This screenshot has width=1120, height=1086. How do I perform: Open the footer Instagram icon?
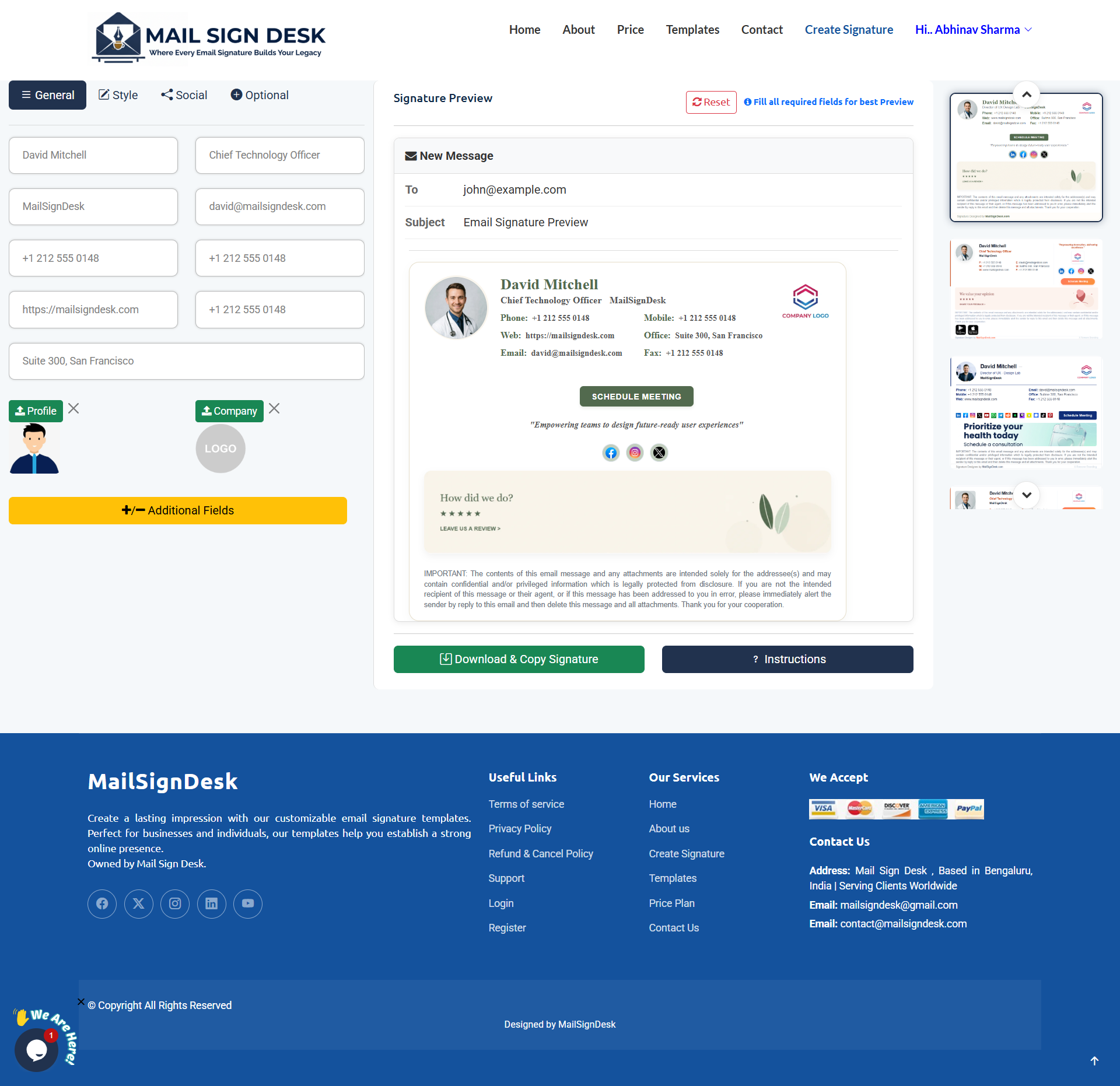(x=175, y=904)
